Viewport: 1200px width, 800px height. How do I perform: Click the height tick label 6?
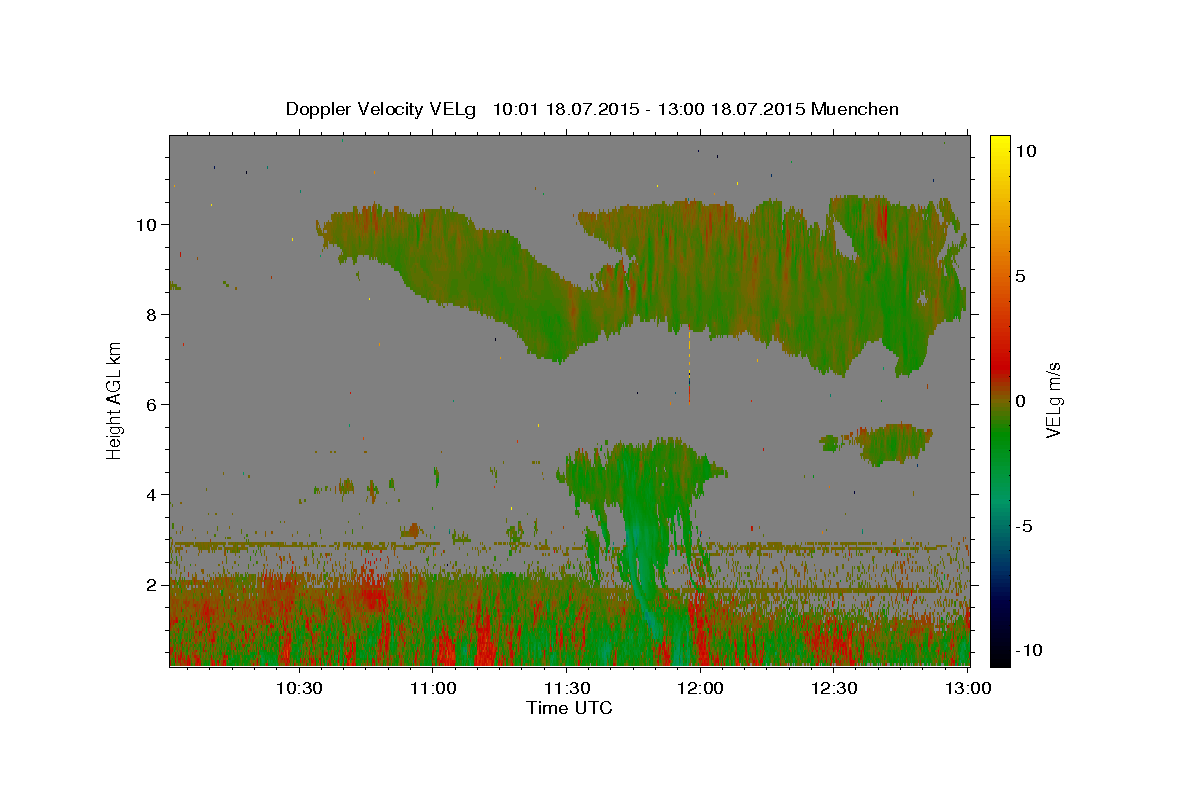(x=152, y=405)
